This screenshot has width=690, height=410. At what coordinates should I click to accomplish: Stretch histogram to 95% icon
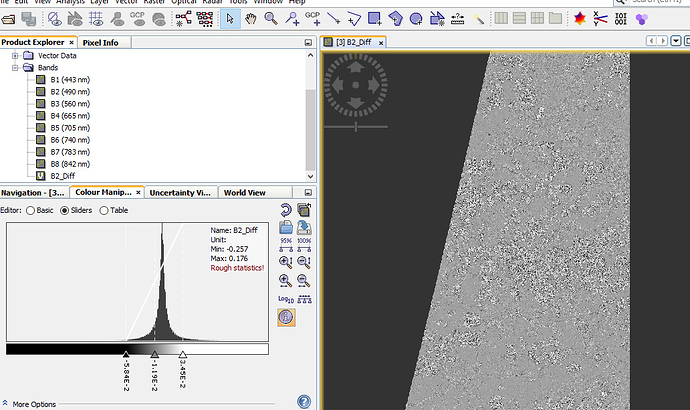click(286, 245)
